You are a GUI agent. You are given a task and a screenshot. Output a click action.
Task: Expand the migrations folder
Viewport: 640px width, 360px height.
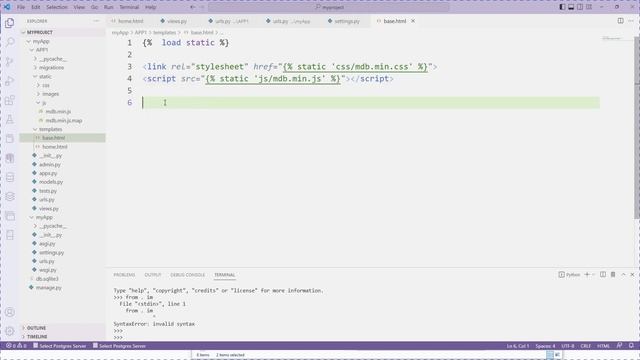63,67
